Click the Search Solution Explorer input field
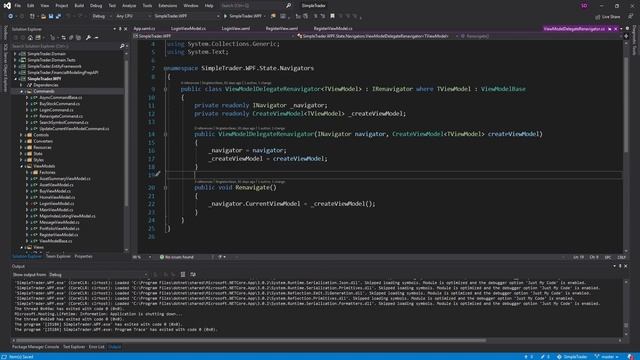The height and width of the screenshot is (360, 640). tap(65, 46)
